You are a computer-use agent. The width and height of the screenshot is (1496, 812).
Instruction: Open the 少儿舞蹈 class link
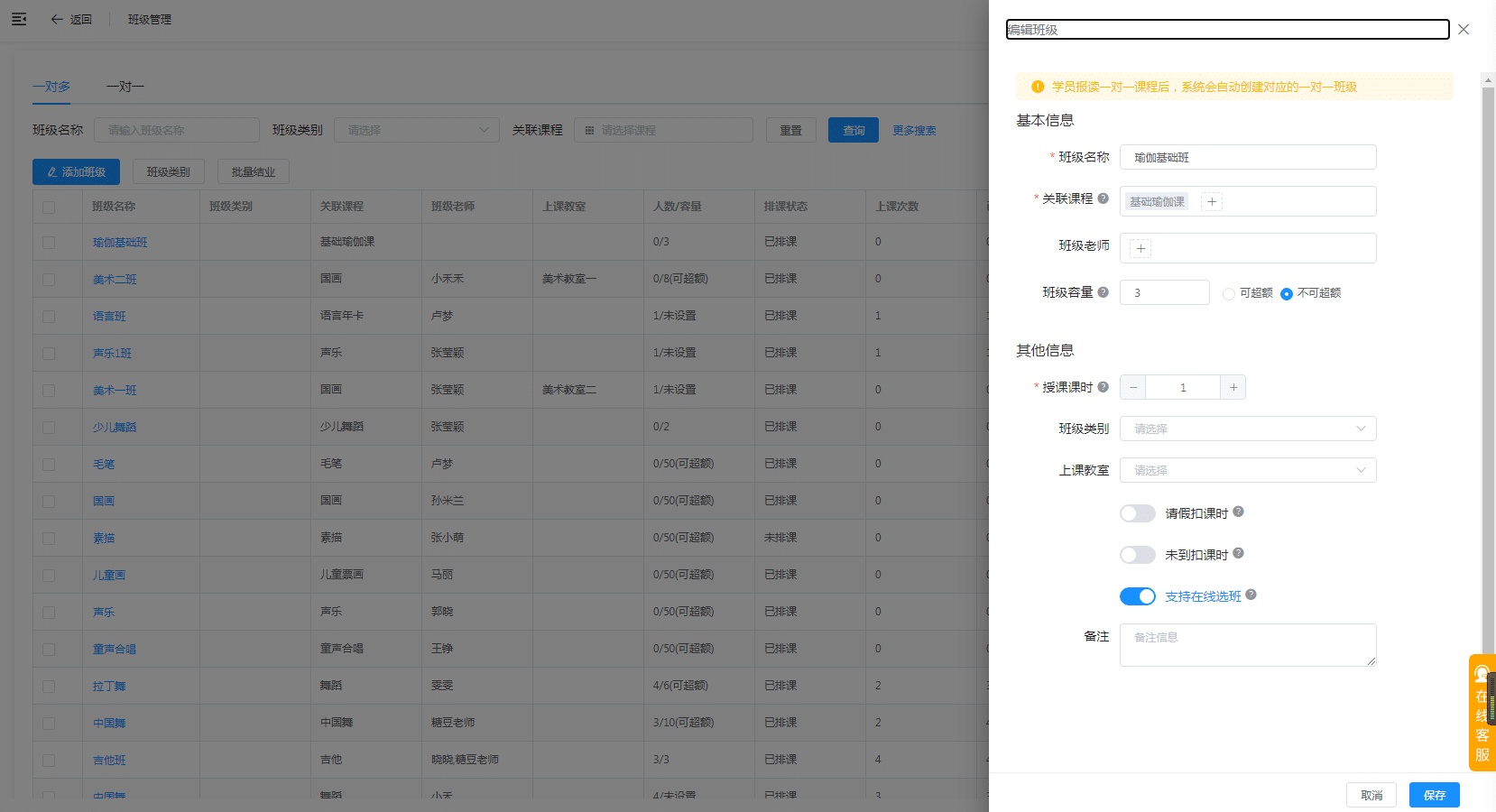[115, 428]
